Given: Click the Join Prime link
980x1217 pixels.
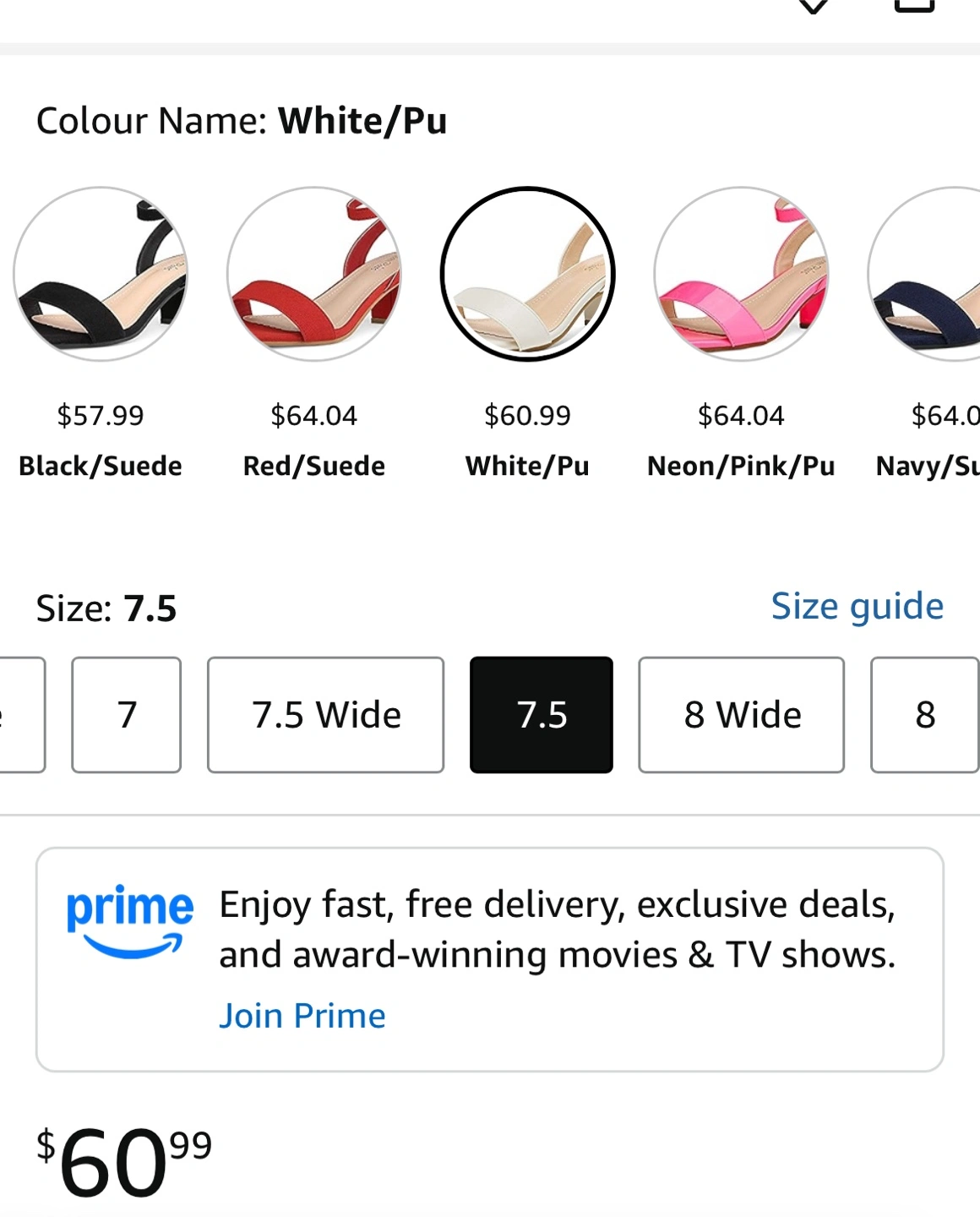Looking at the screenshot, I should 302,1016.
